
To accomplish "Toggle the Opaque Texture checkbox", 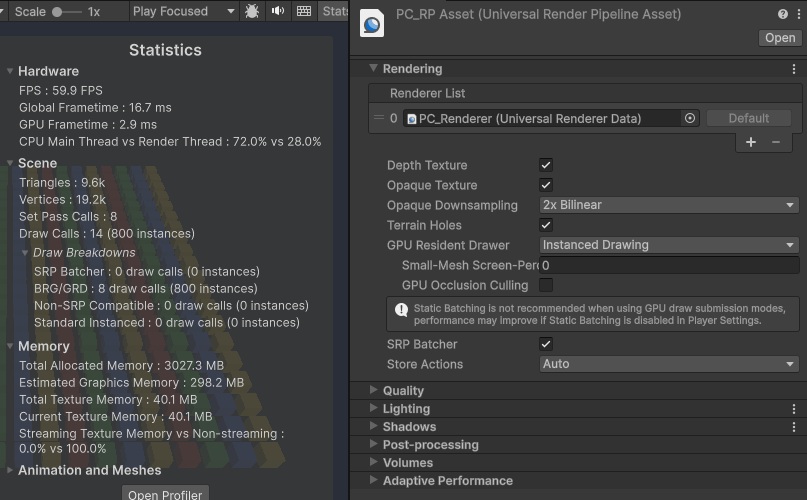I will tap(546, 185).
